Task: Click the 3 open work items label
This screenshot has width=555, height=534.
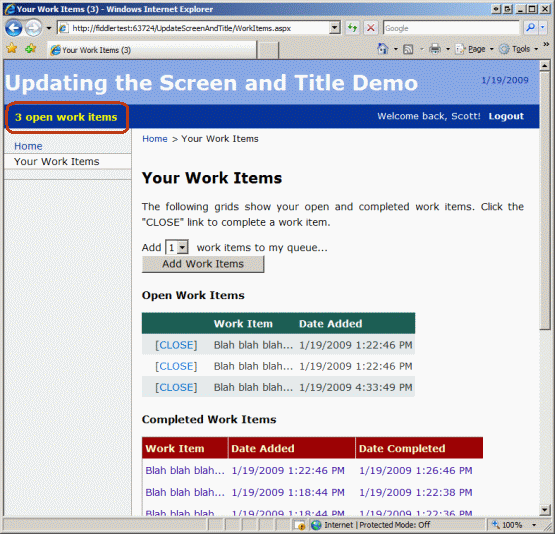Action: (x=66, y=117)
